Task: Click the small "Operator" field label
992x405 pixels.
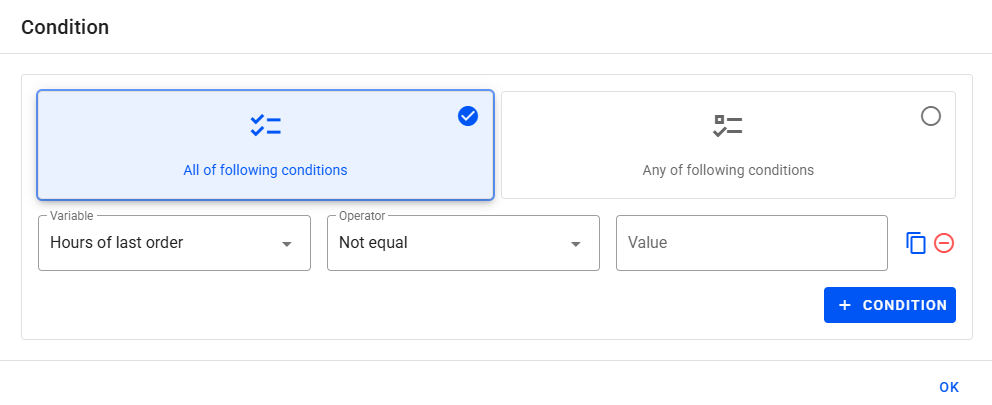Action: tap(362, 216)
